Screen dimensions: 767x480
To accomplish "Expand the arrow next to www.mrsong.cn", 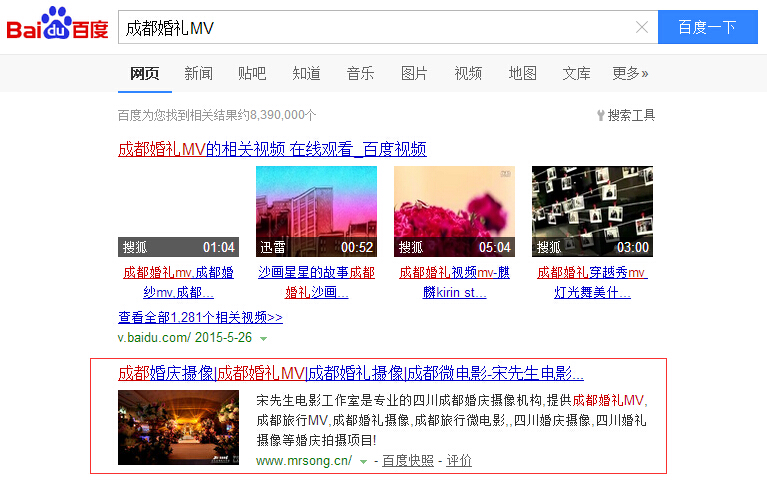I will pyautogui.click(x=364, y=461).
